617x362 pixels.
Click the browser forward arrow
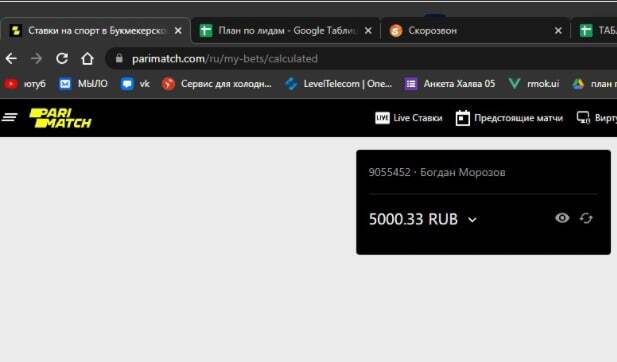coord(36,59)
